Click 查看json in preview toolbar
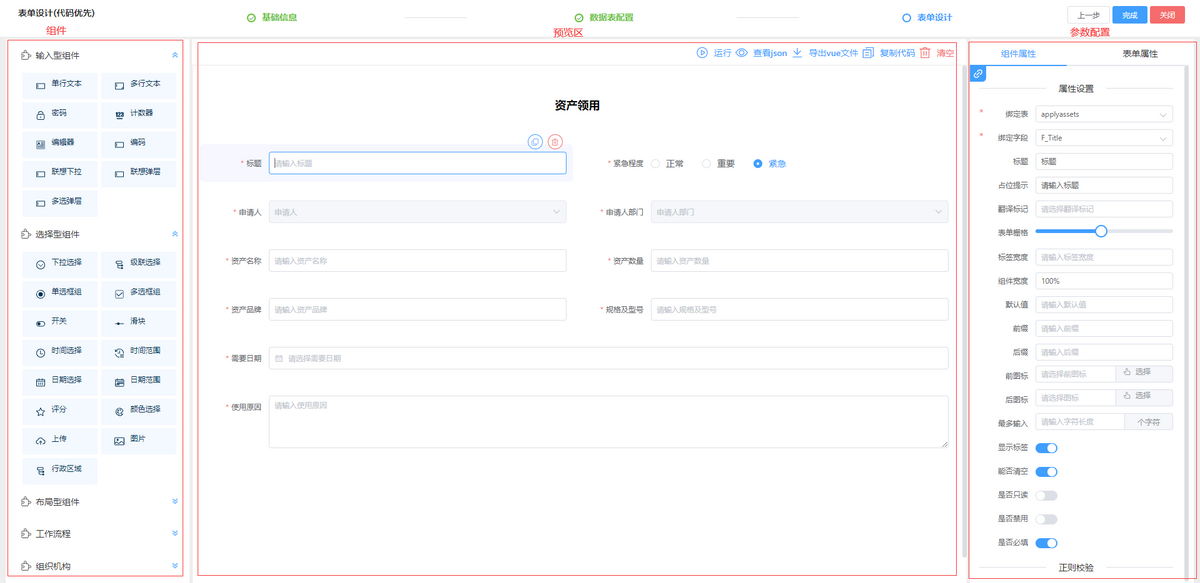This screenshot has width=1200, height=583. click(x=762, y=53)
